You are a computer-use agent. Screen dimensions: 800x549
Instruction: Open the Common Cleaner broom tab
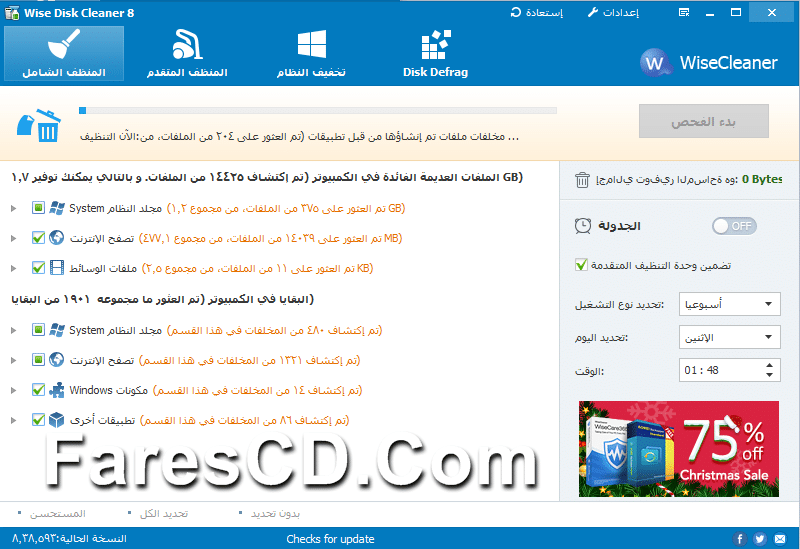pos(64,54)
